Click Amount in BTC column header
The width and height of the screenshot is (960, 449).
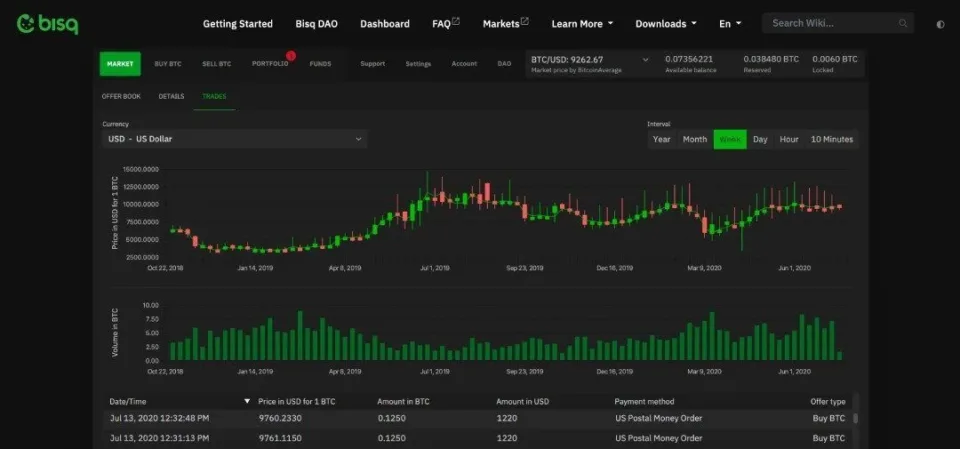tap(403, 402)
